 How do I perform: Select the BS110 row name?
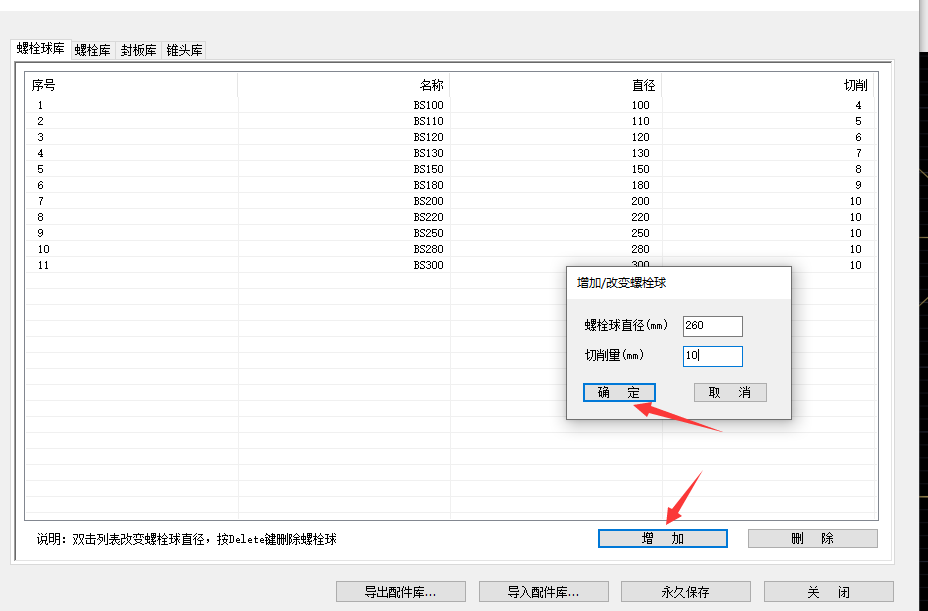tap(428, 121)
